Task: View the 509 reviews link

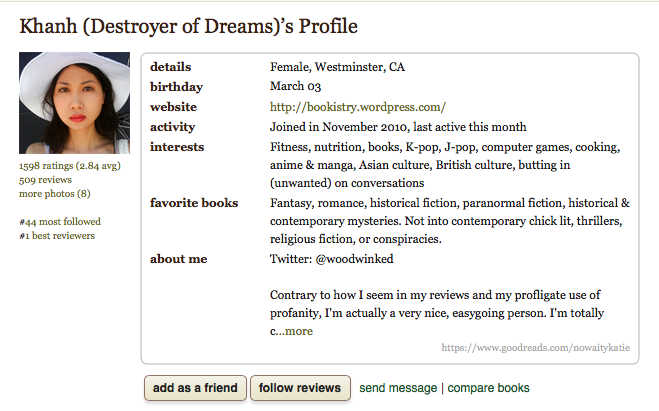Action: coord(45,180)
